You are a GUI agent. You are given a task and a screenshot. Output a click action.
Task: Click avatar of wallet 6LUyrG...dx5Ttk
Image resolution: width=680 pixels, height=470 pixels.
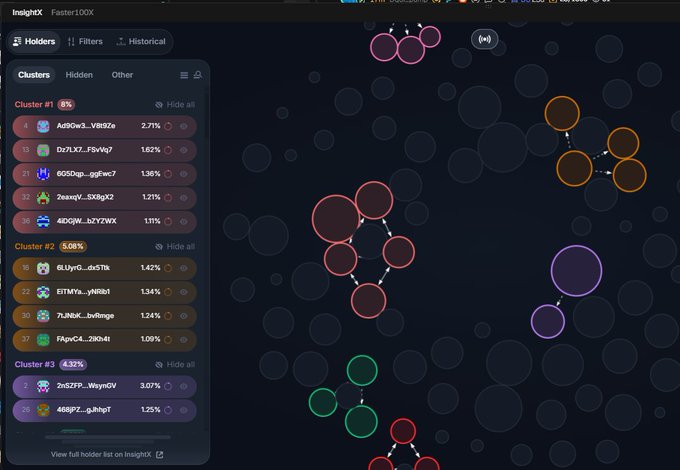(x=43, y=268)
